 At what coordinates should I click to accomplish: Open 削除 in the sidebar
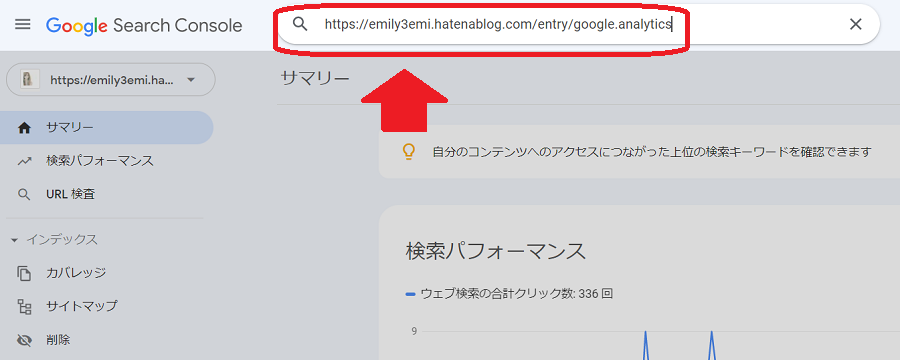coord(107,340)
